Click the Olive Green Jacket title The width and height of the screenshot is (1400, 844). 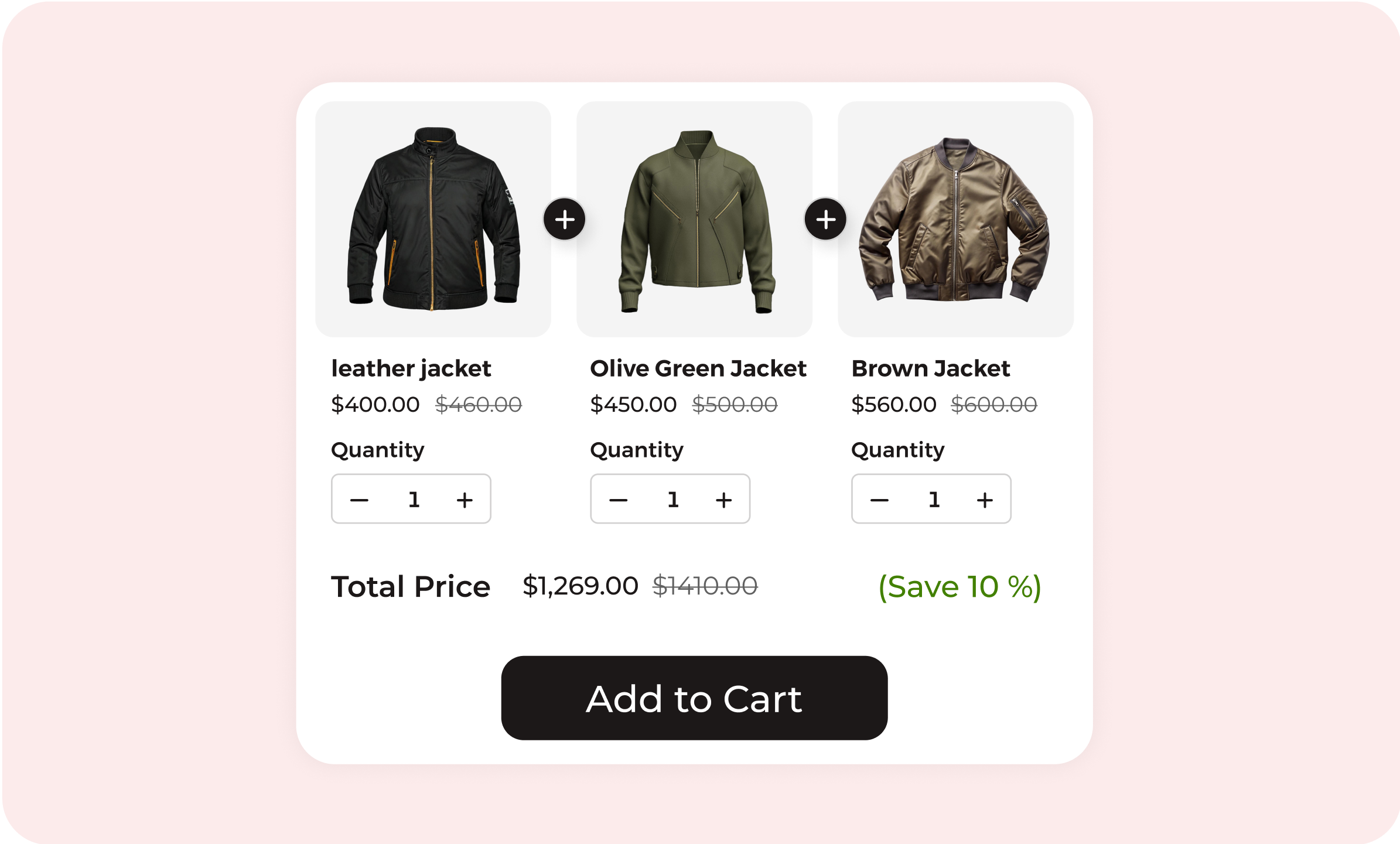[698, 368]
